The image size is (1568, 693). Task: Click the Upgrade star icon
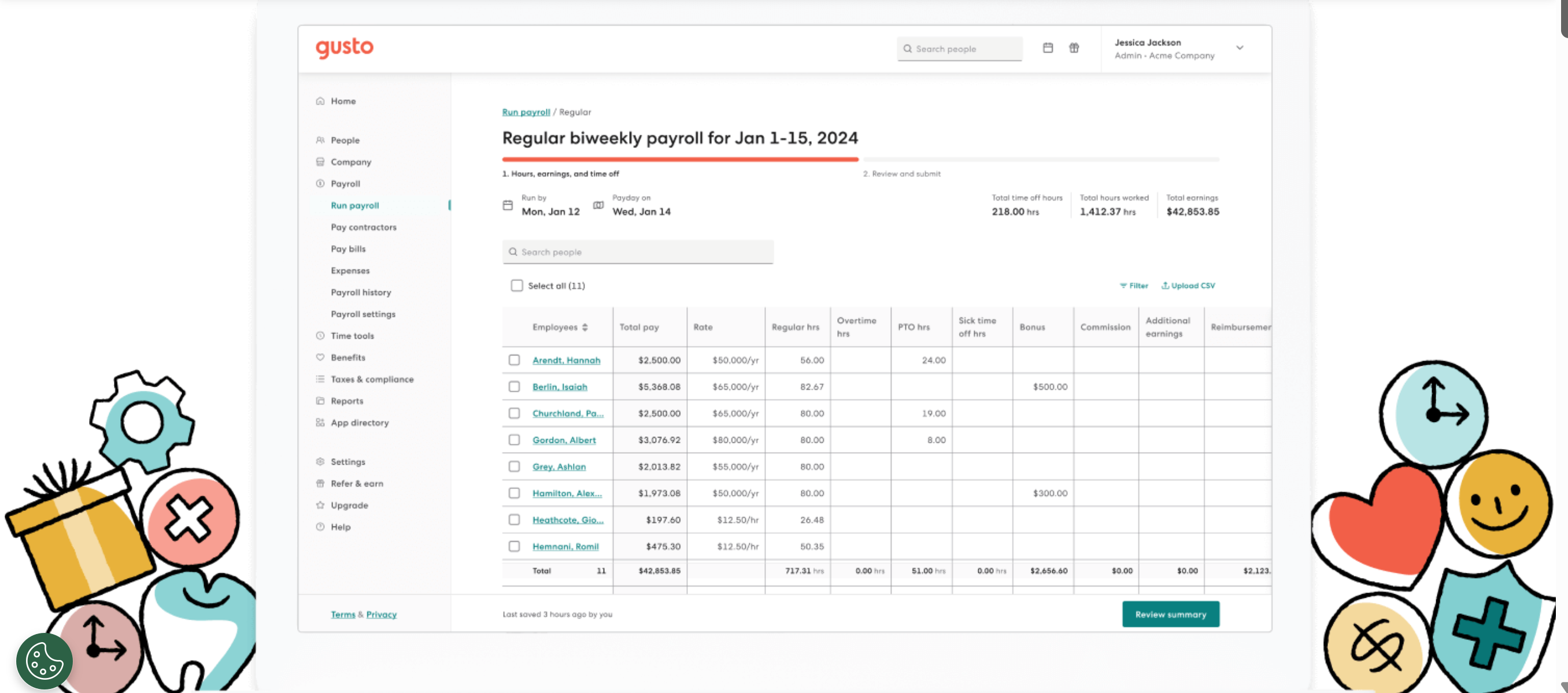click(320, 505)
